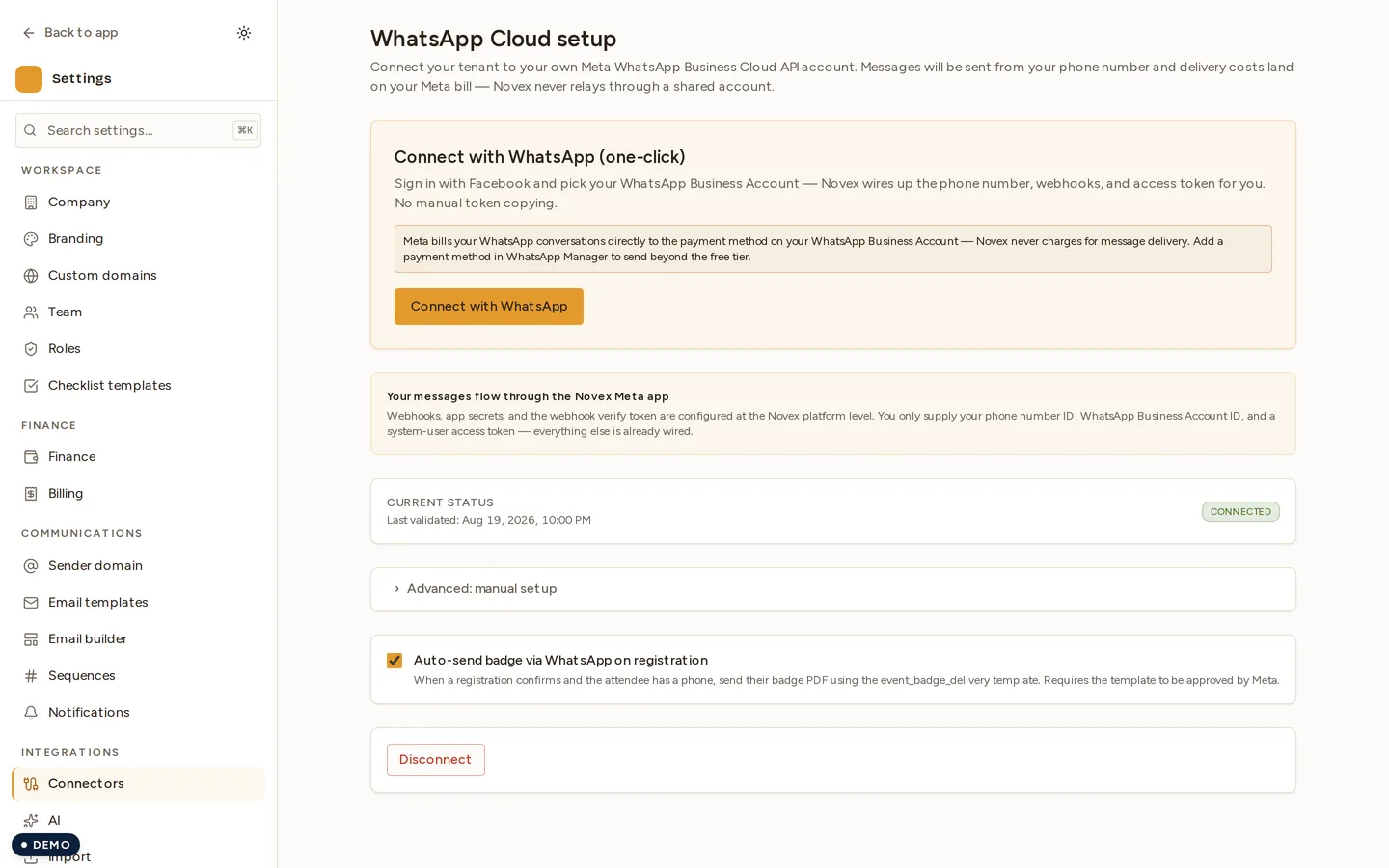The image size is (1389, 868).
Task: Click the Sender domain at-sign icon
Action: point(31,566)
